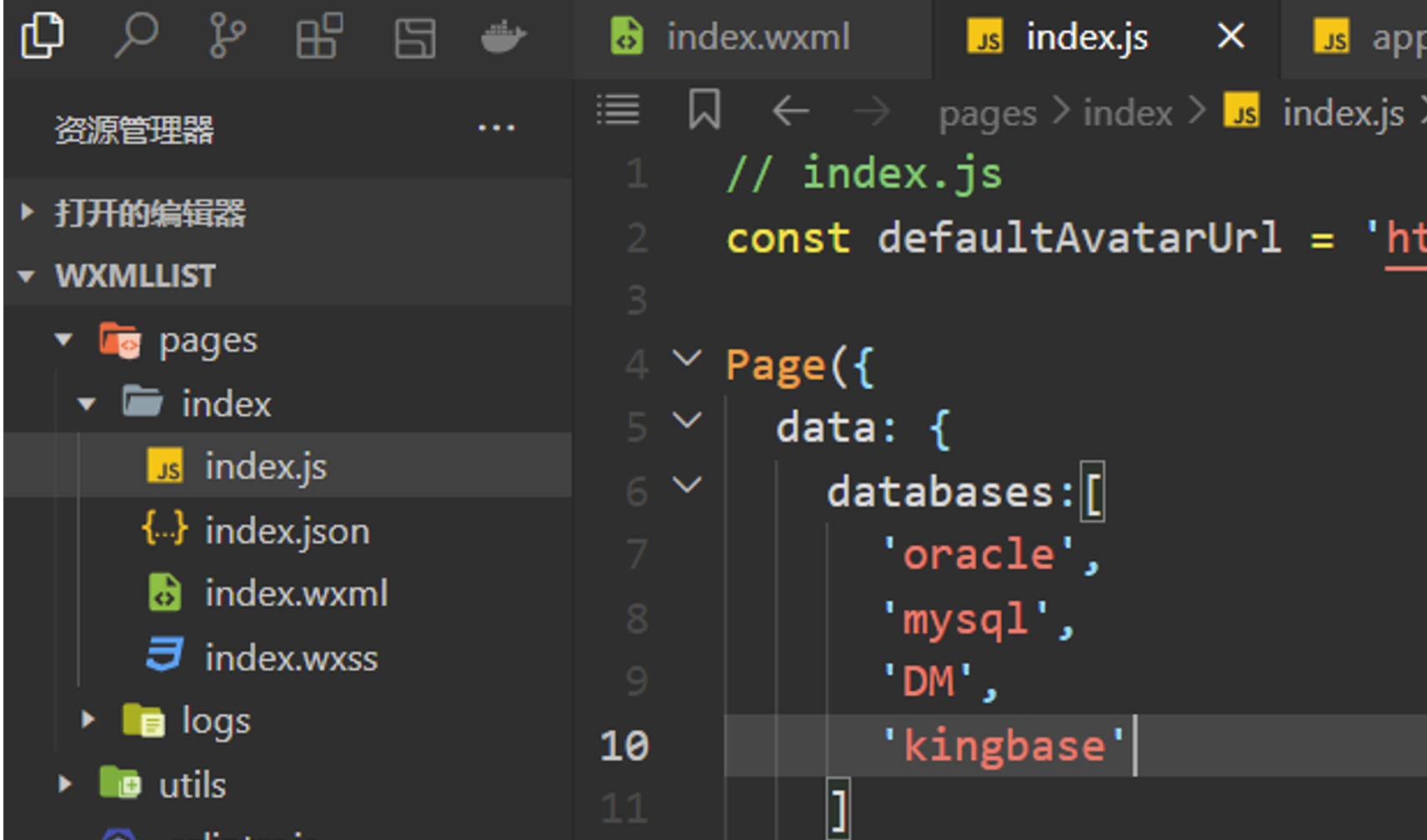Click the index.js breadcrumb

coord(1314,112)
